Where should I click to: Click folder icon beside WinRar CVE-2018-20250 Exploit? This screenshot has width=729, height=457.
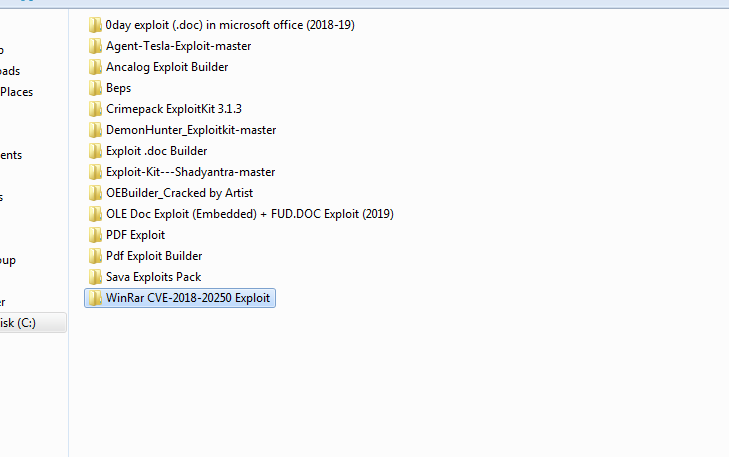coord(95,298)
